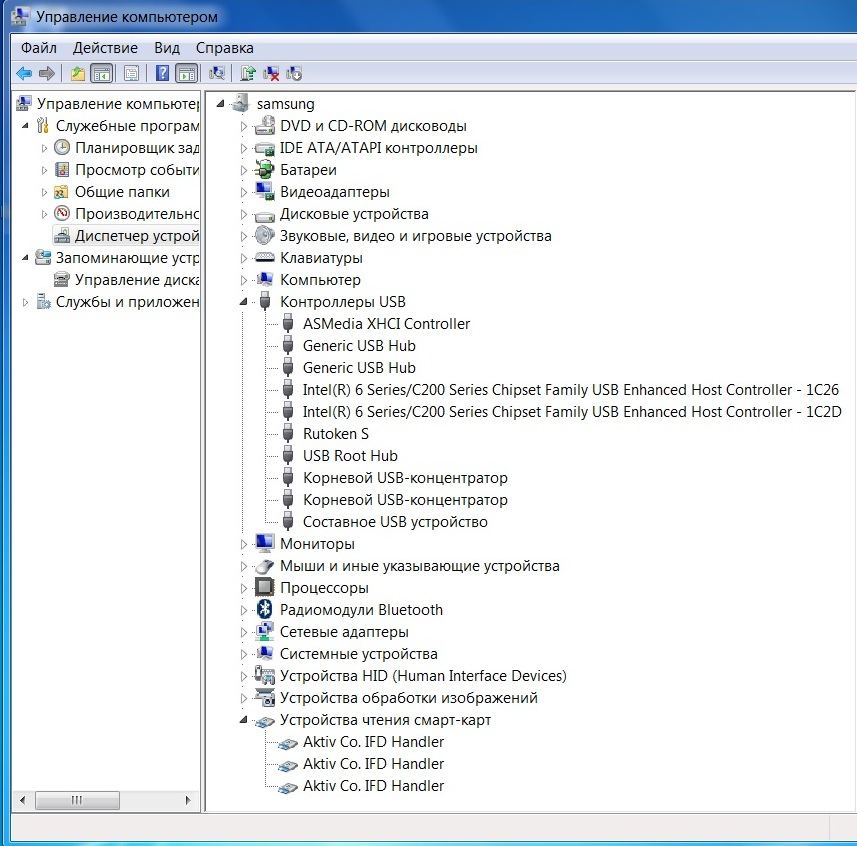Image resolution: width=857 pixels, height=846 pixels.
Task: Click the Up one level folder icon
Action: [78, 73]
